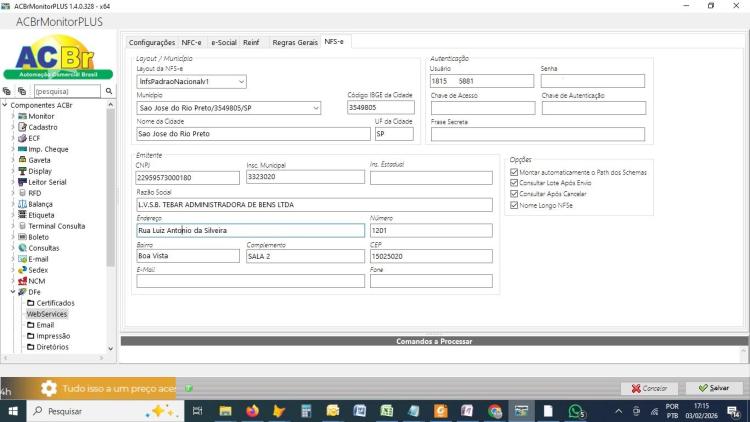The width and height of the screenshot is (750, 422).
Task: Toggle Montar automaticamente o Path dos Schemas
Action: click(514, 172)
